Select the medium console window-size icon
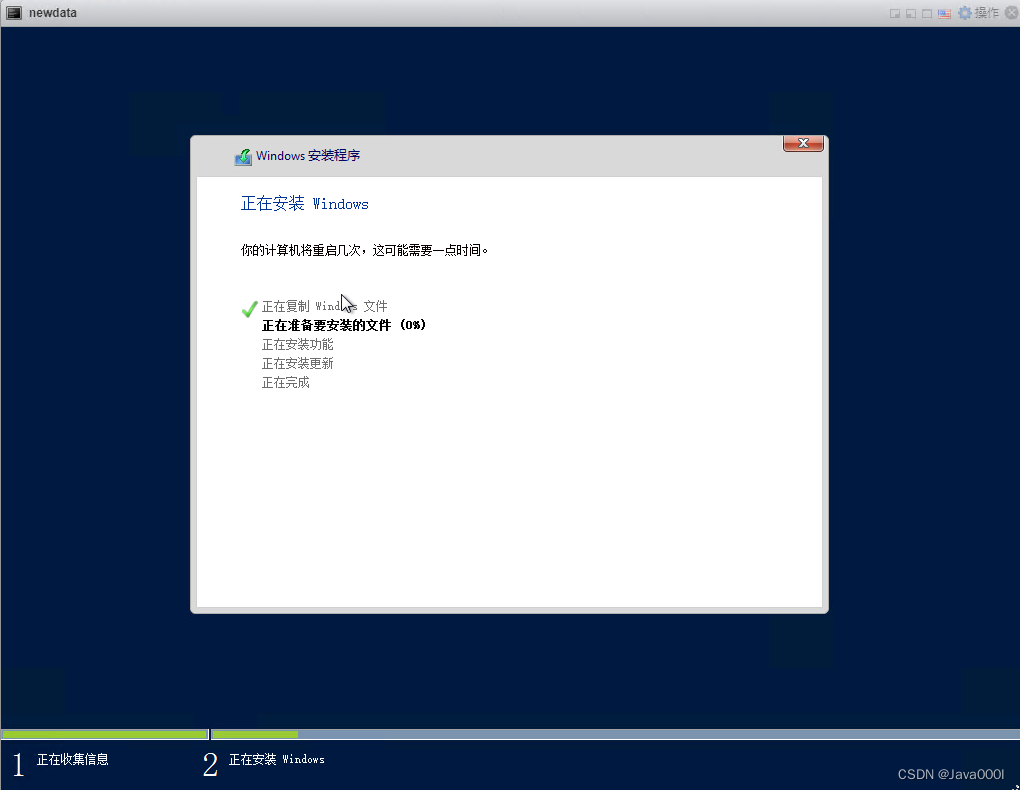The width and height of the screenshot is (1020, 790). click(911, 13)
